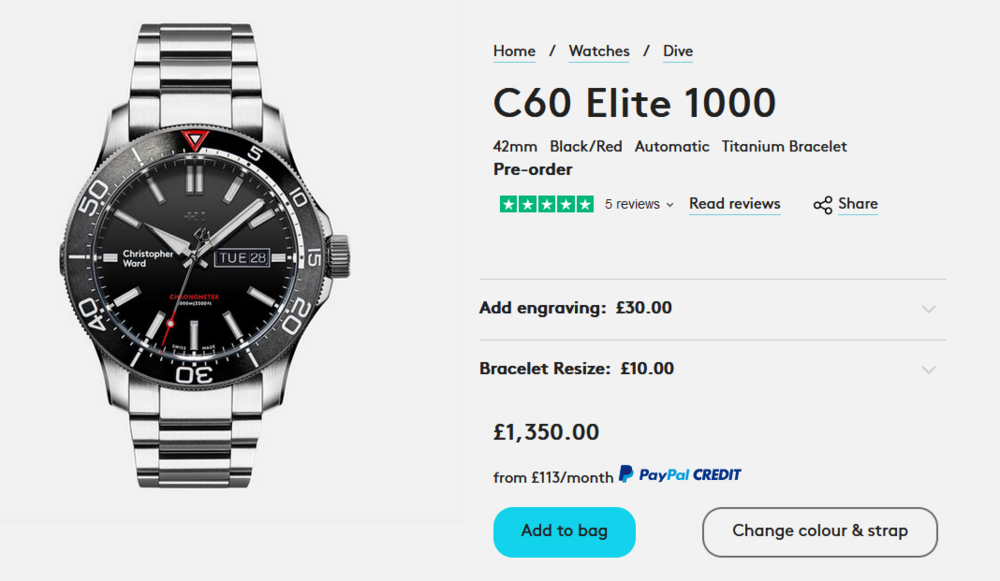
Task: Open the Read reviews link
Action: pos(734,204)
